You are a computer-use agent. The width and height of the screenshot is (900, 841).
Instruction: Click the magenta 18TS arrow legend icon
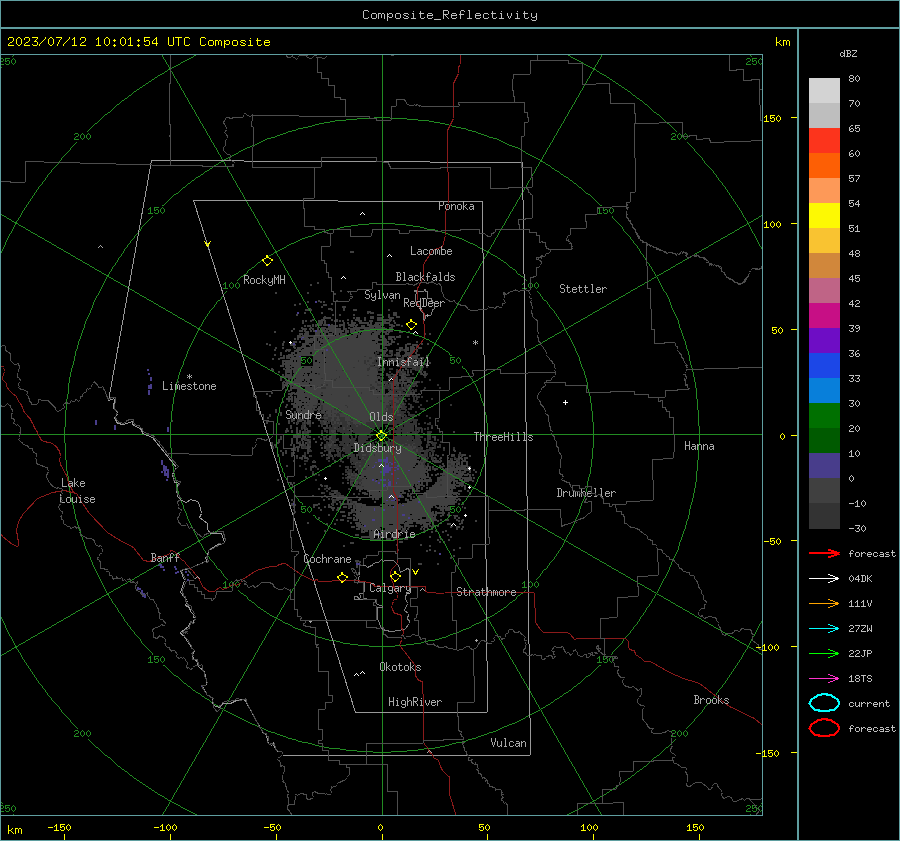click(x=824, y=679)
